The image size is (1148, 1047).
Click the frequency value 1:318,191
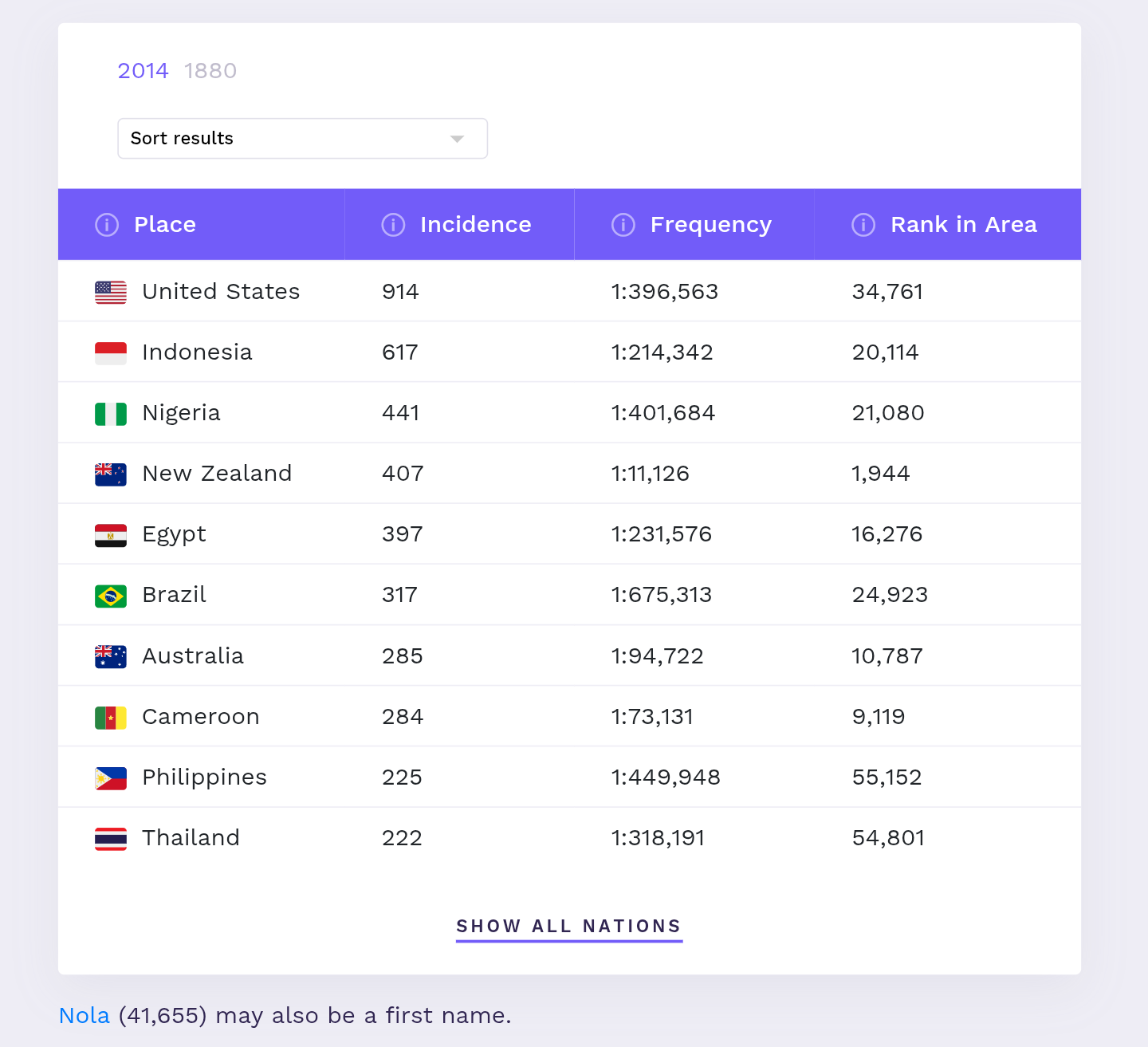pos(658,838)
